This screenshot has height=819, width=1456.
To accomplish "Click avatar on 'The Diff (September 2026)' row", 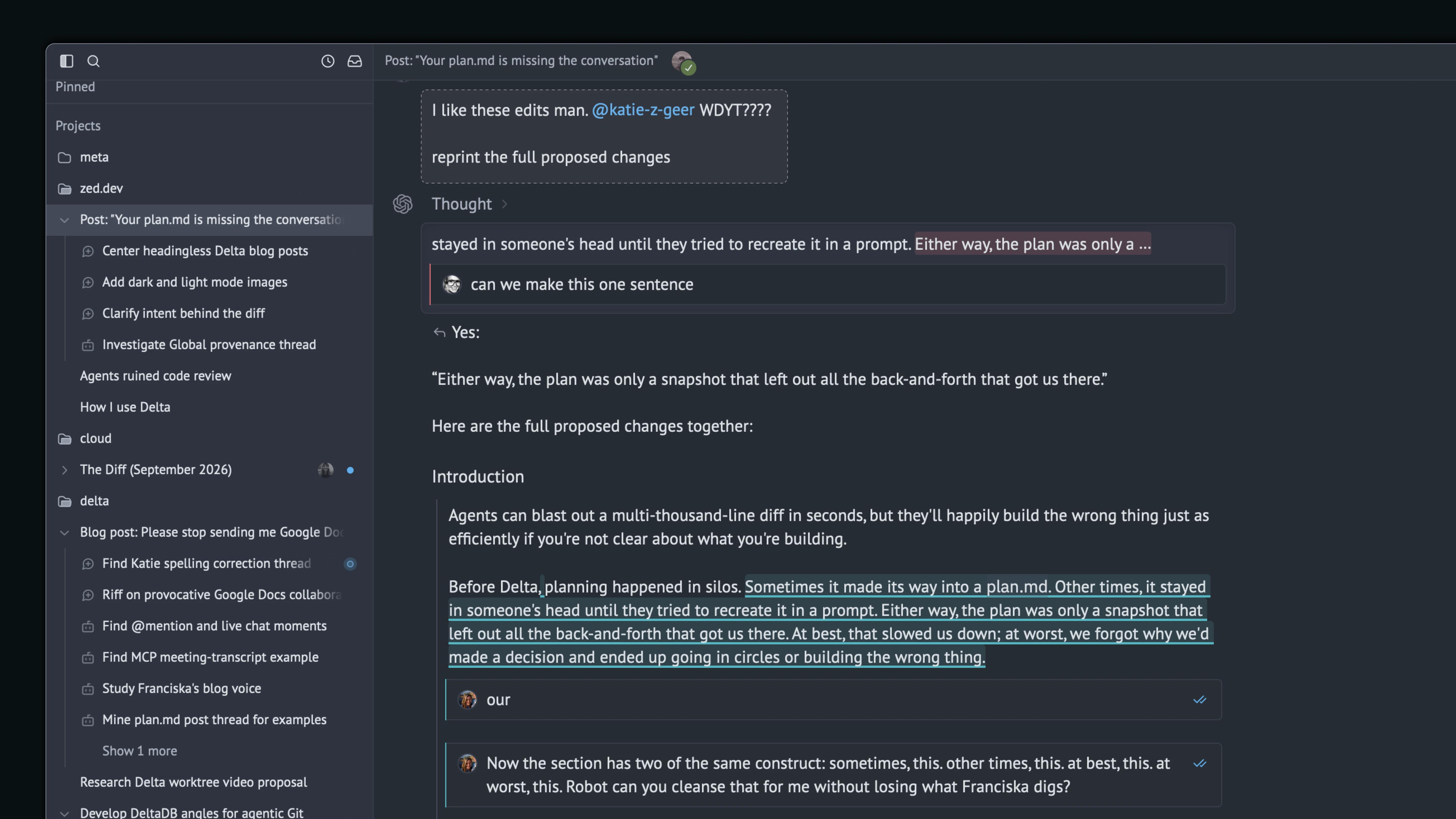I will click(x=326, y=470).
